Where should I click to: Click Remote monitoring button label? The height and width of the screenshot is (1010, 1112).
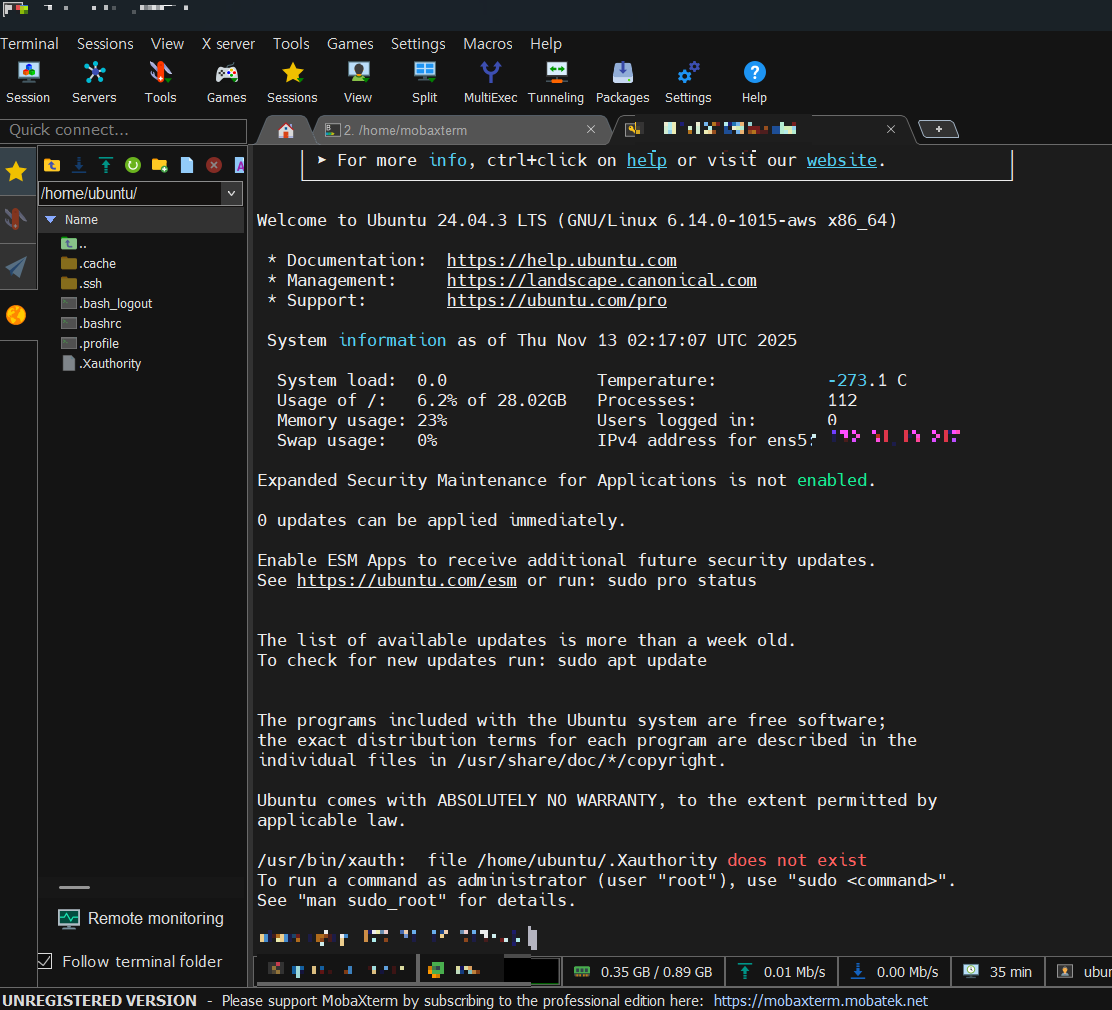tap(156, 919)
